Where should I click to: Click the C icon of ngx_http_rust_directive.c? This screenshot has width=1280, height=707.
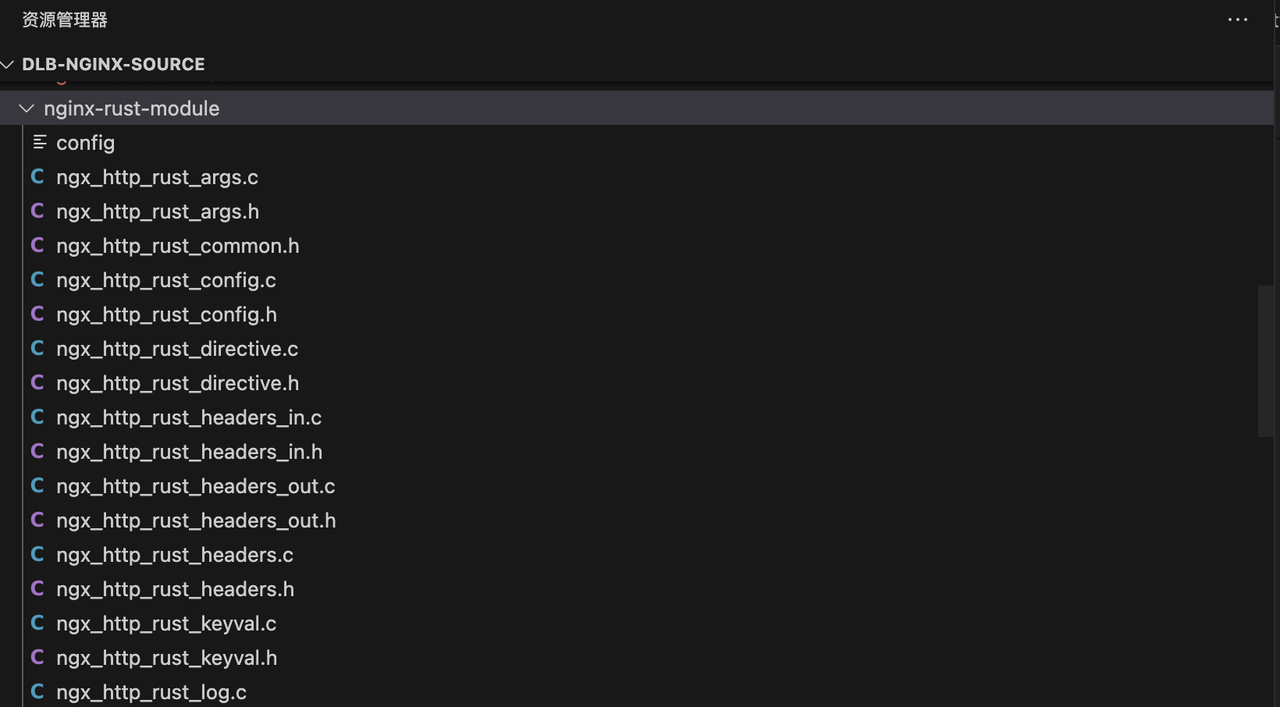point(38,348)
